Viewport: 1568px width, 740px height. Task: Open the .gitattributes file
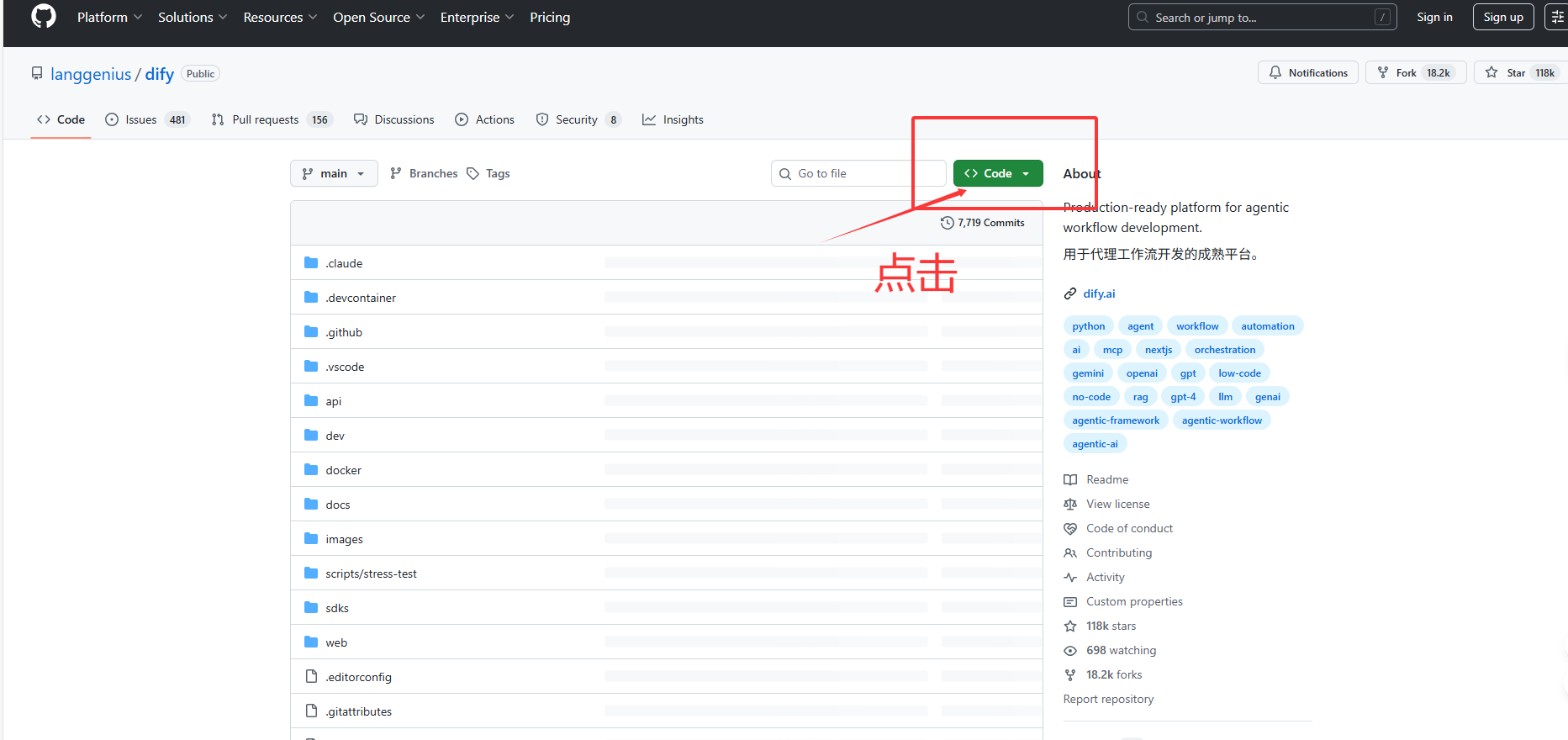coord(359,711)
